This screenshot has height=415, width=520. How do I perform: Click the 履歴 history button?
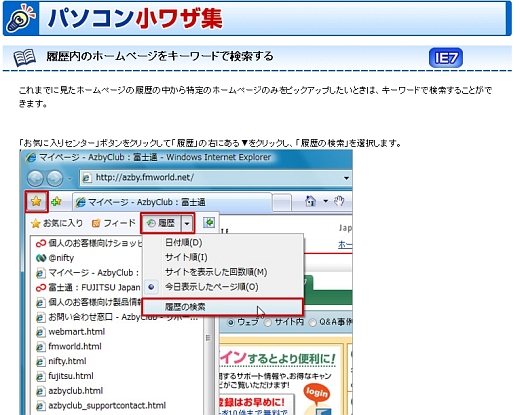(161, 223)
